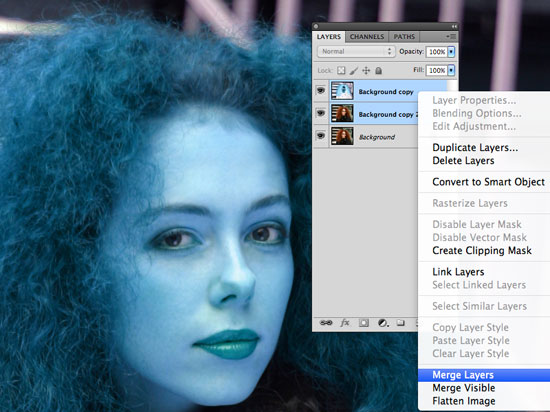The image size is (550, 412).
Task: Collapse the panel with double arrows
Action: [454, 26]
